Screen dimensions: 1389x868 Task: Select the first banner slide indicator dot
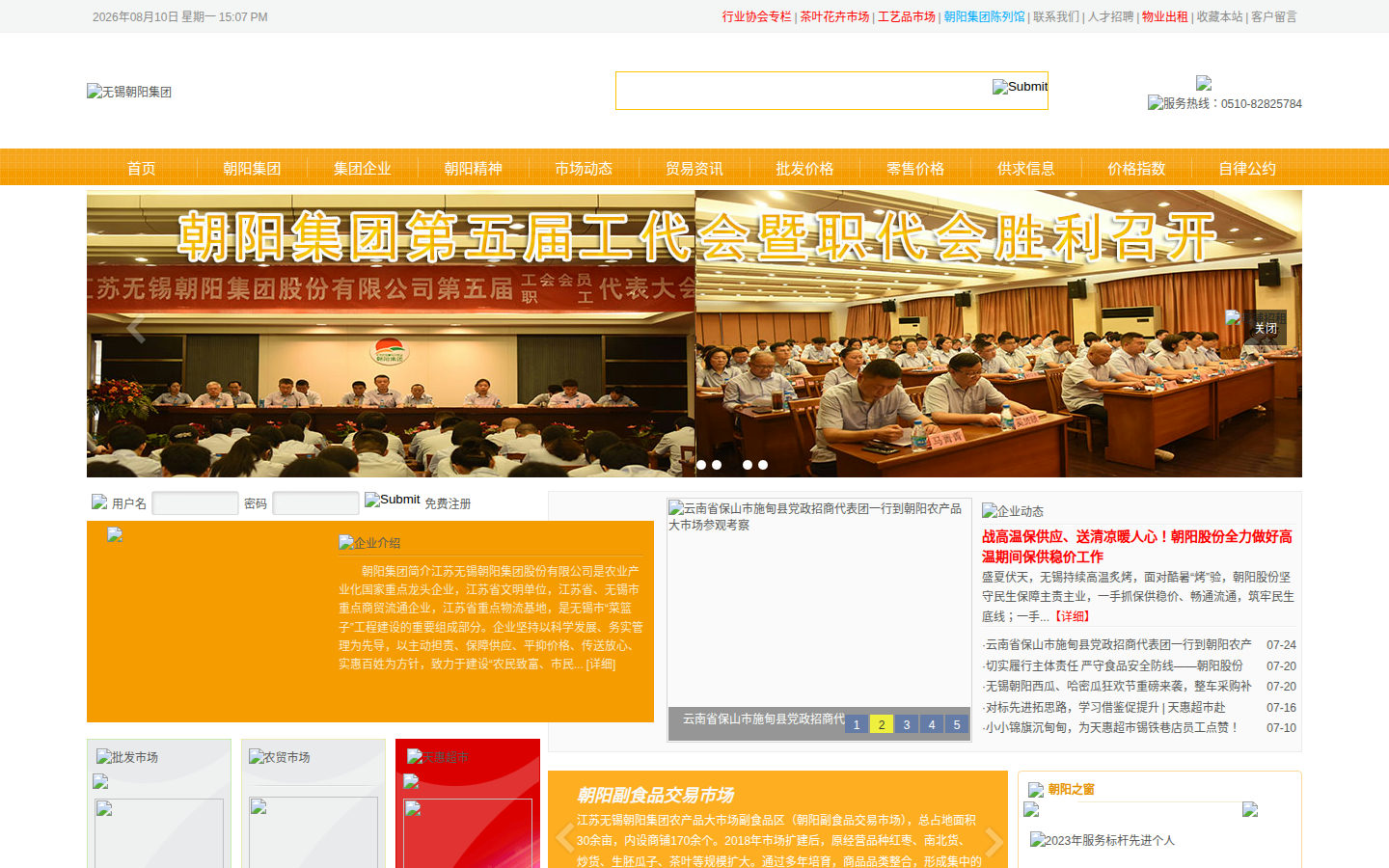click(701, 465)
